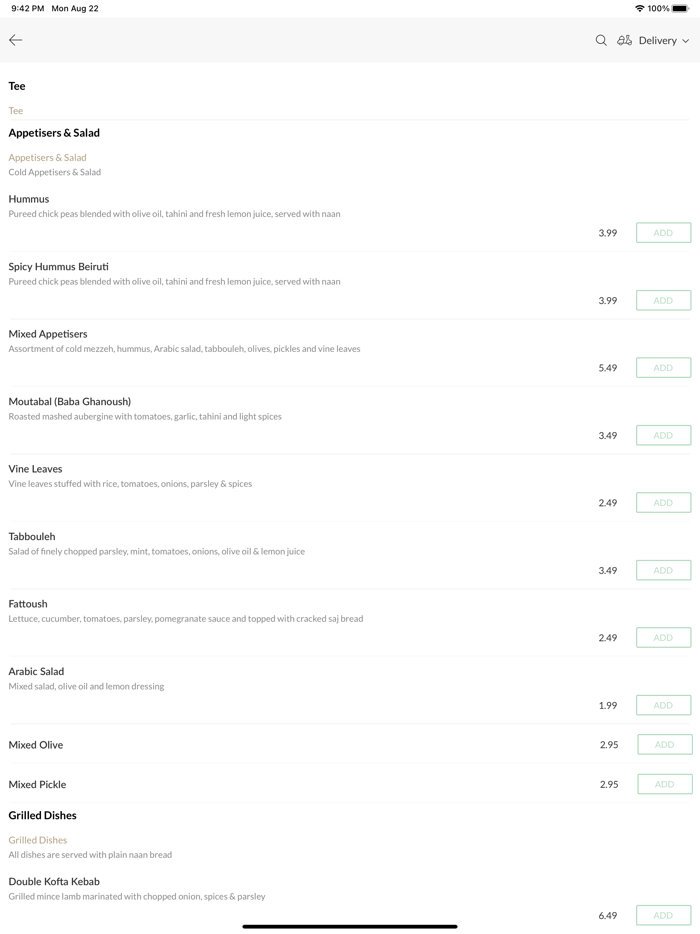This screenshot has width=700, height=934.
Task: Open the menu search icon
Action: pos(601,40)
